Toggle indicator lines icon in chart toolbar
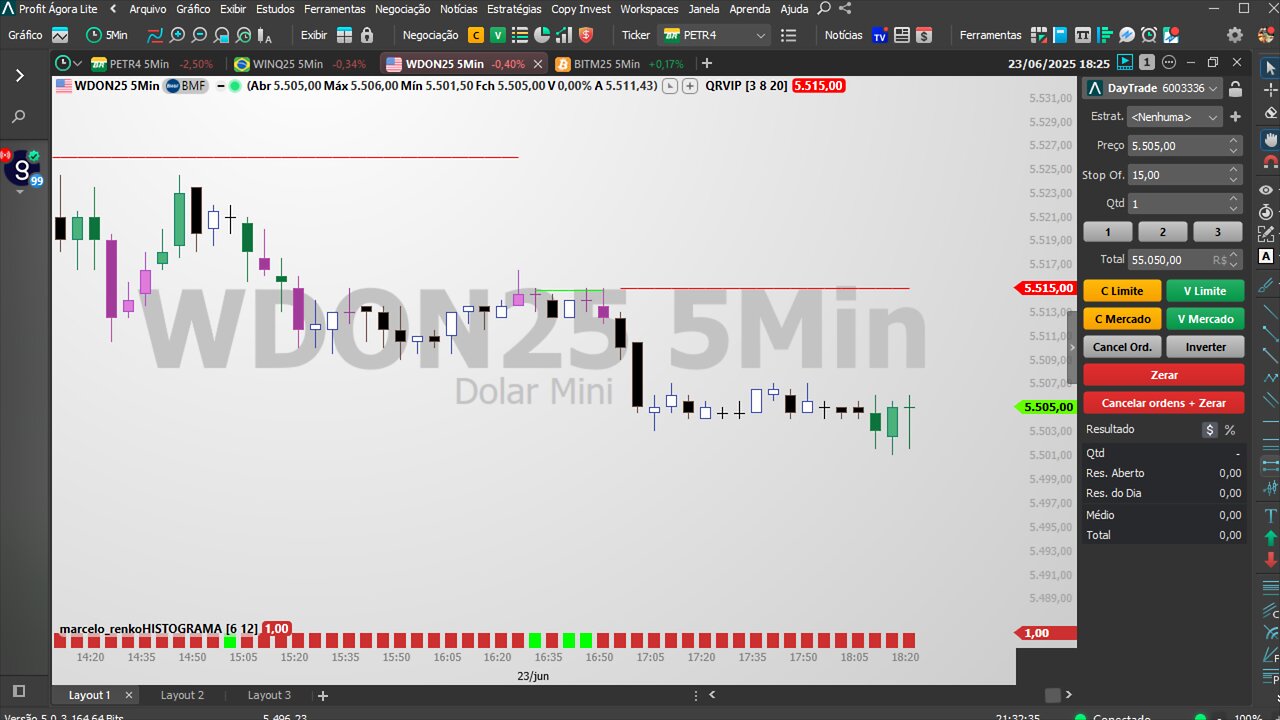The image size is (1280, 720). [155, 35]
